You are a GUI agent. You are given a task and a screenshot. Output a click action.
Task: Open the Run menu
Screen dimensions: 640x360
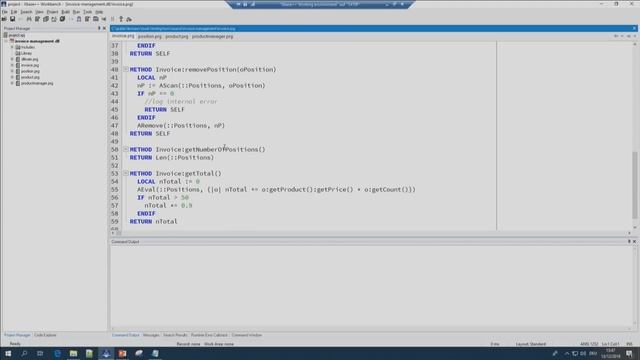(x=76, y=12)
